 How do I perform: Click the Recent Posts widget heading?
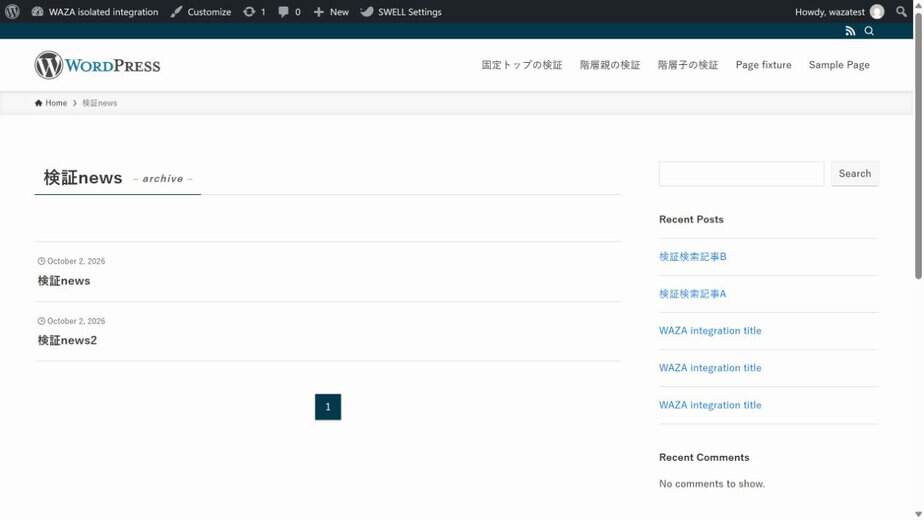coord(691,219)
